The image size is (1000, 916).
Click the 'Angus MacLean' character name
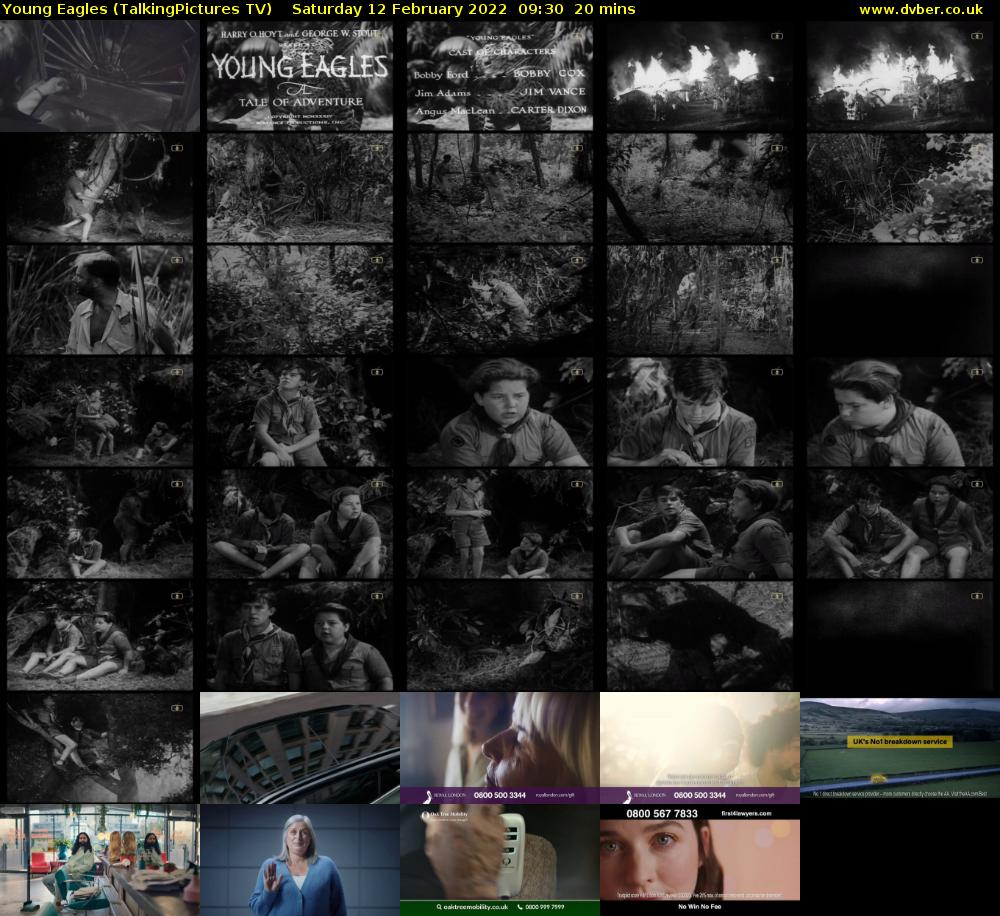tap(455, 111)
